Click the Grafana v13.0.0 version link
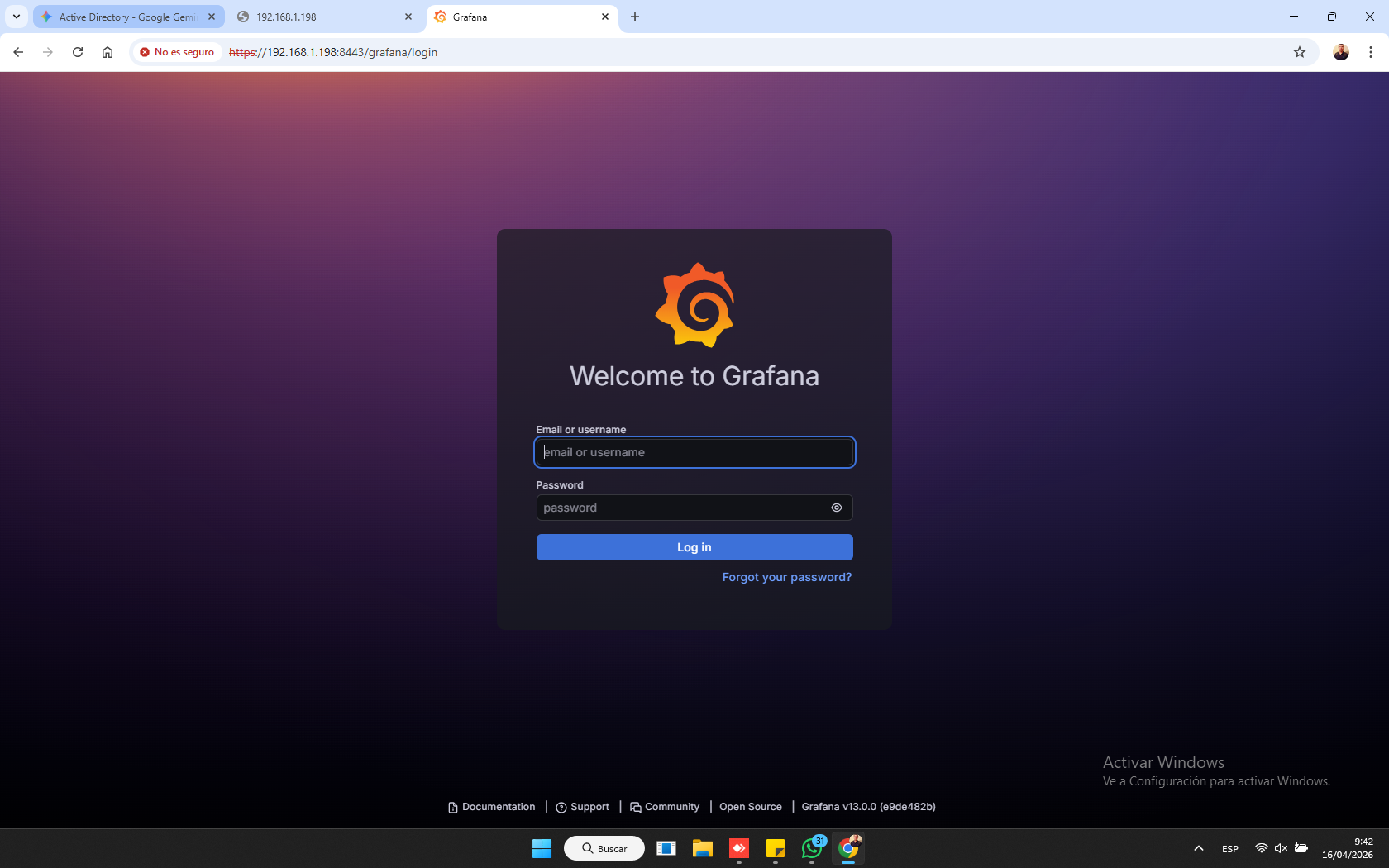The image size is (1389, 868). pos(868,807)
